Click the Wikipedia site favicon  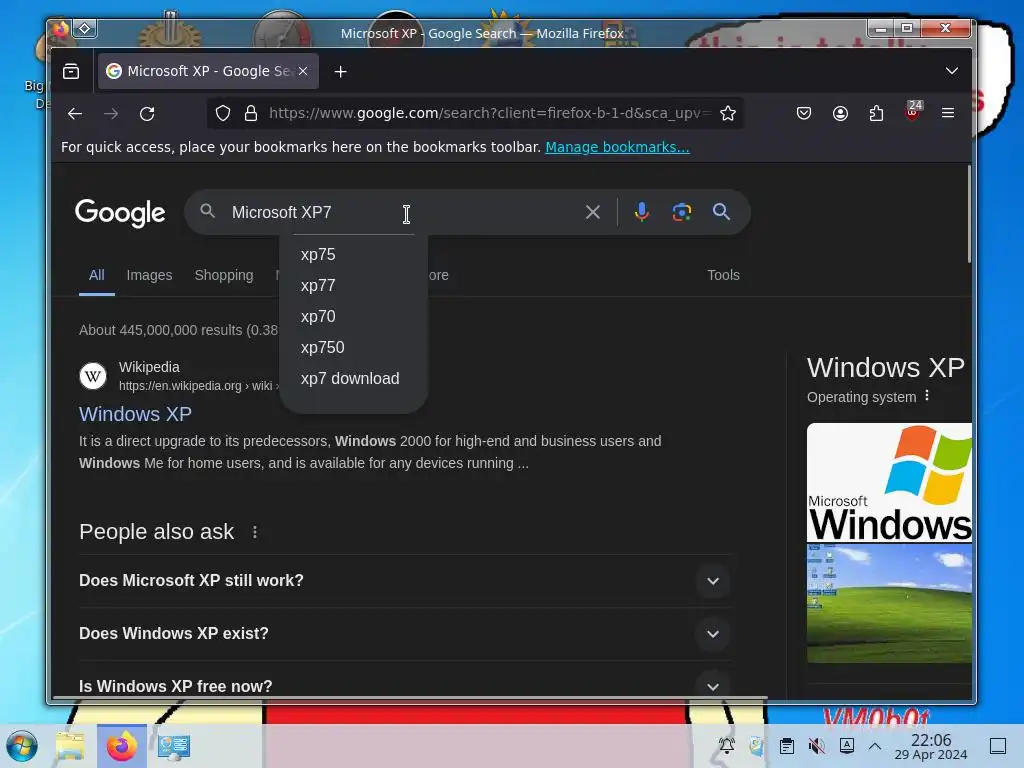[93, 376]
